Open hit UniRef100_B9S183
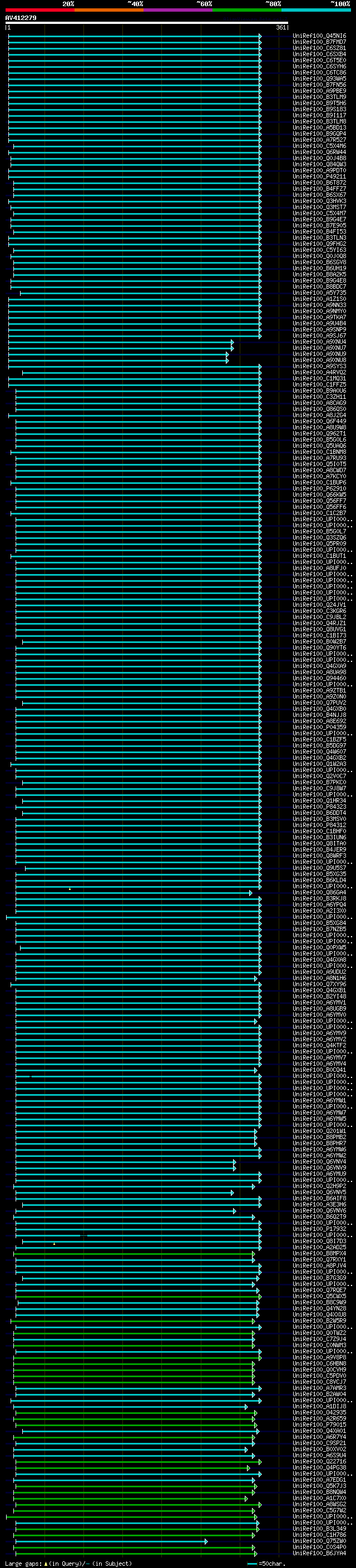 pyautogui.click(x=319, y=109)
